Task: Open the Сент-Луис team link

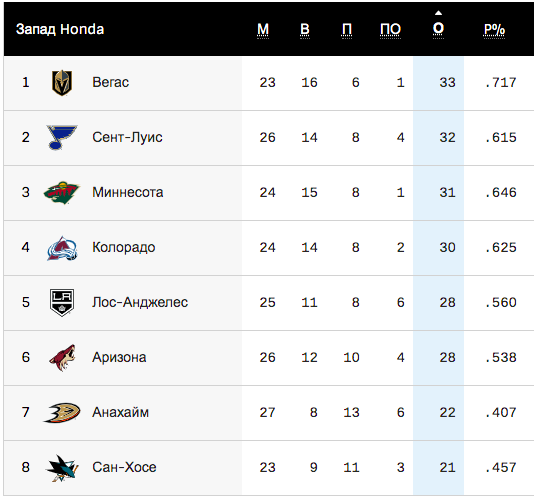Action: [x=127, y=137]
